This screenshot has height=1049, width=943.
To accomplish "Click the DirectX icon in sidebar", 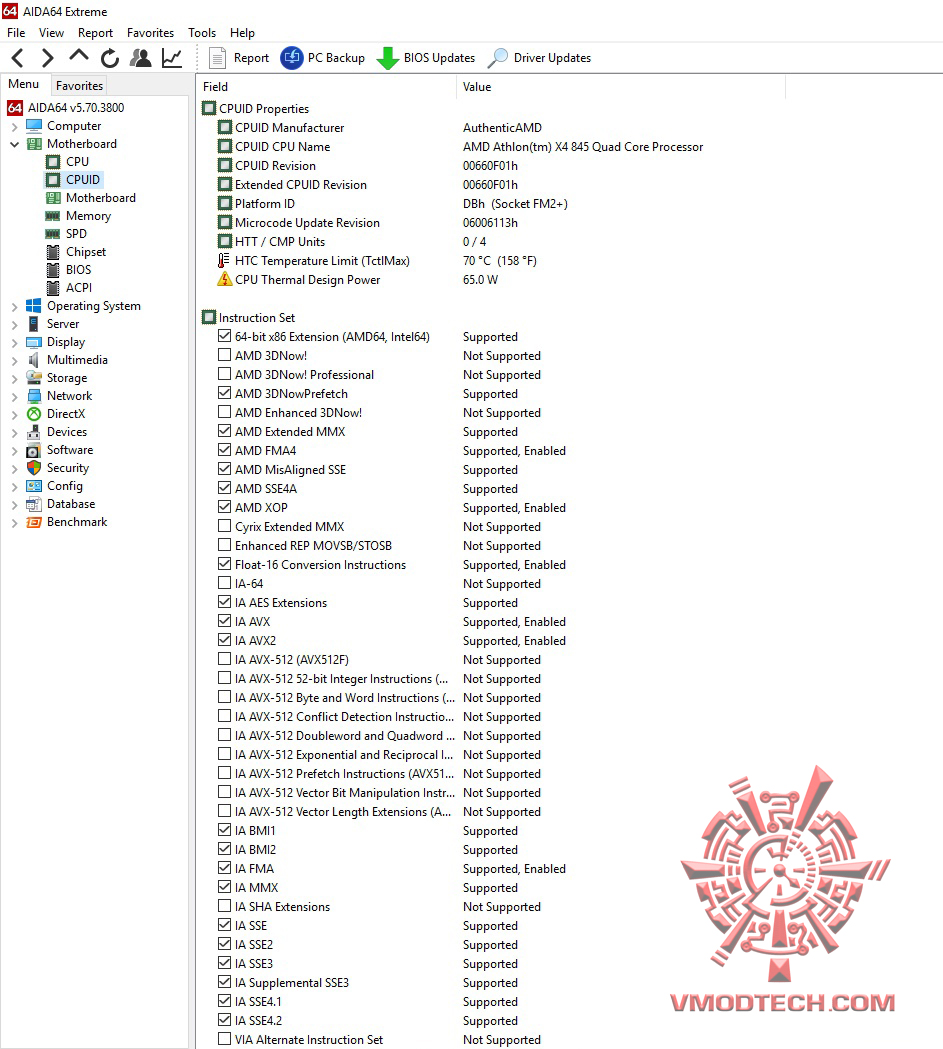I will (34, 413).
